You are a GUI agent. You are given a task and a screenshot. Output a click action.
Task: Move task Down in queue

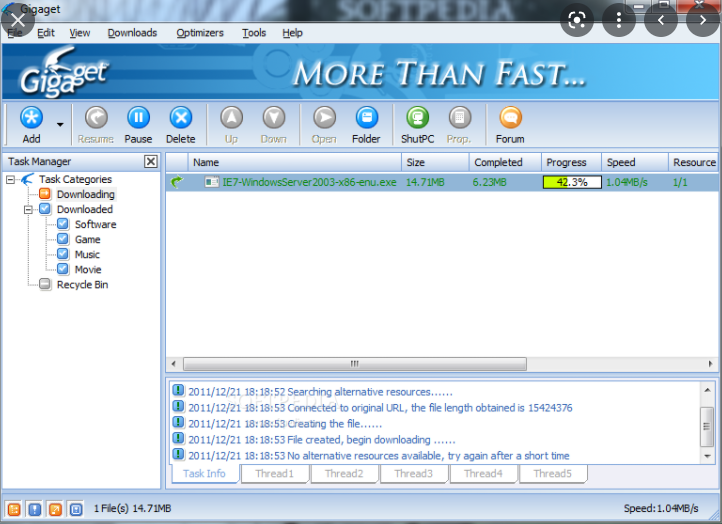pyautogui.click(x=274, y=117)
